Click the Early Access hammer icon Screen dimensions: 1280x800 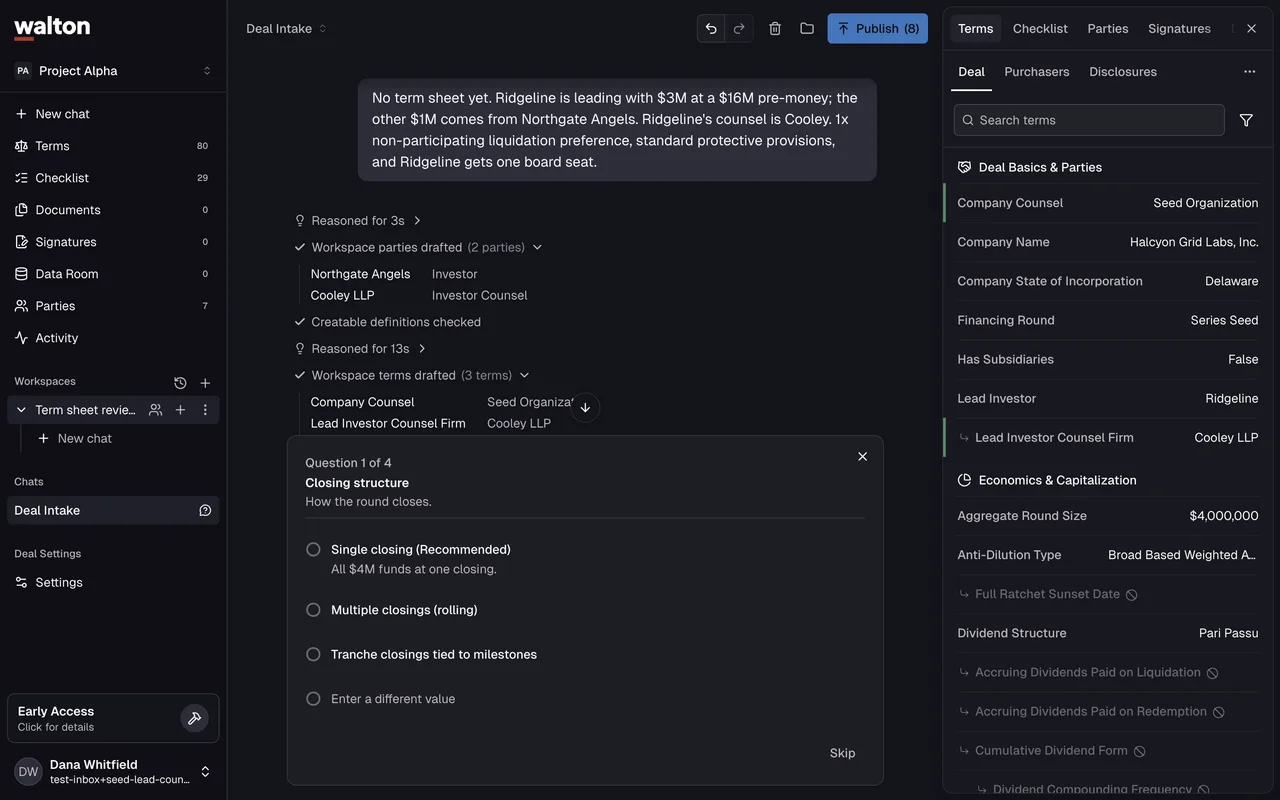(194, 718)
